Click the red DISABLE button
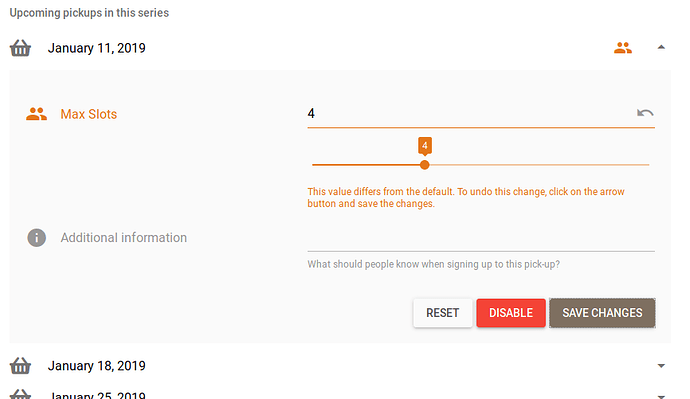Viewport: 690px width, 399px height. click(511, 313)
